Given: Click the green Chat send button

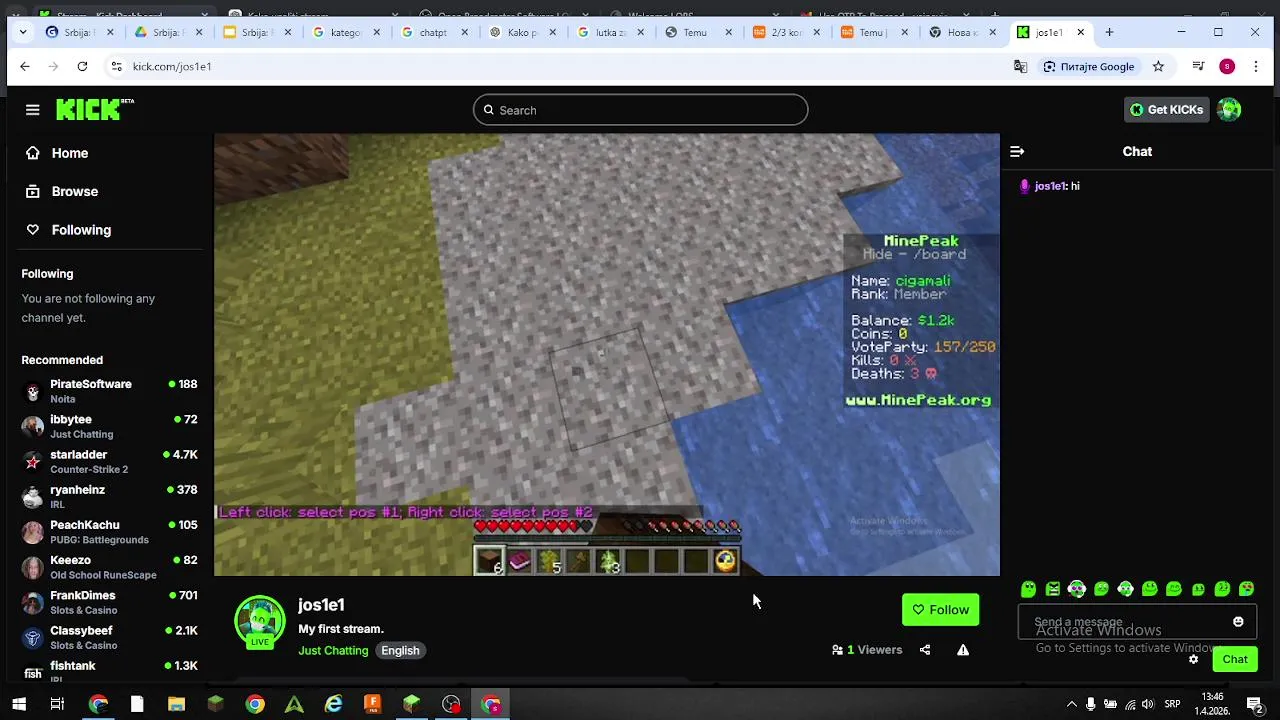Looking at the screenshot, I should (1235, 659).
